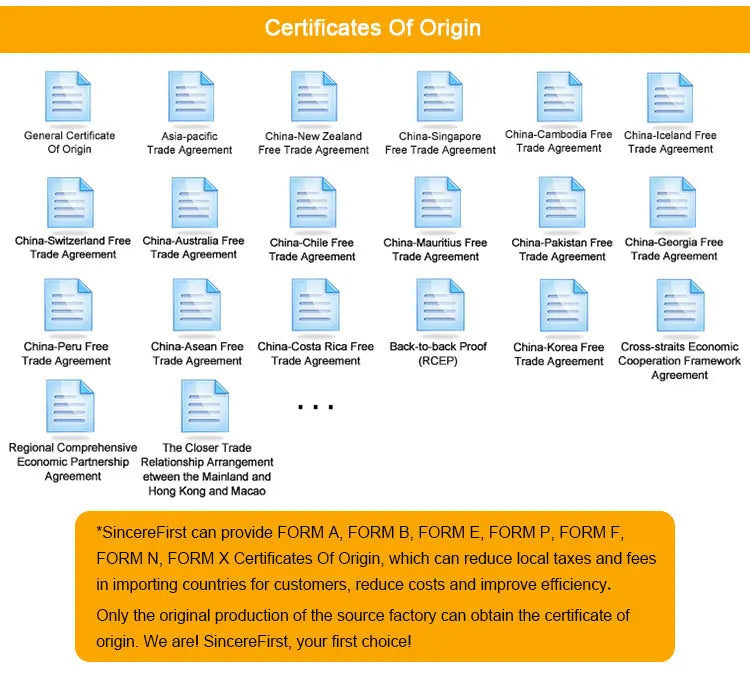750x673 pixels.
Task: Select the Asia-pacific Trade Agreement document icon
Action: tap(191, 96)
